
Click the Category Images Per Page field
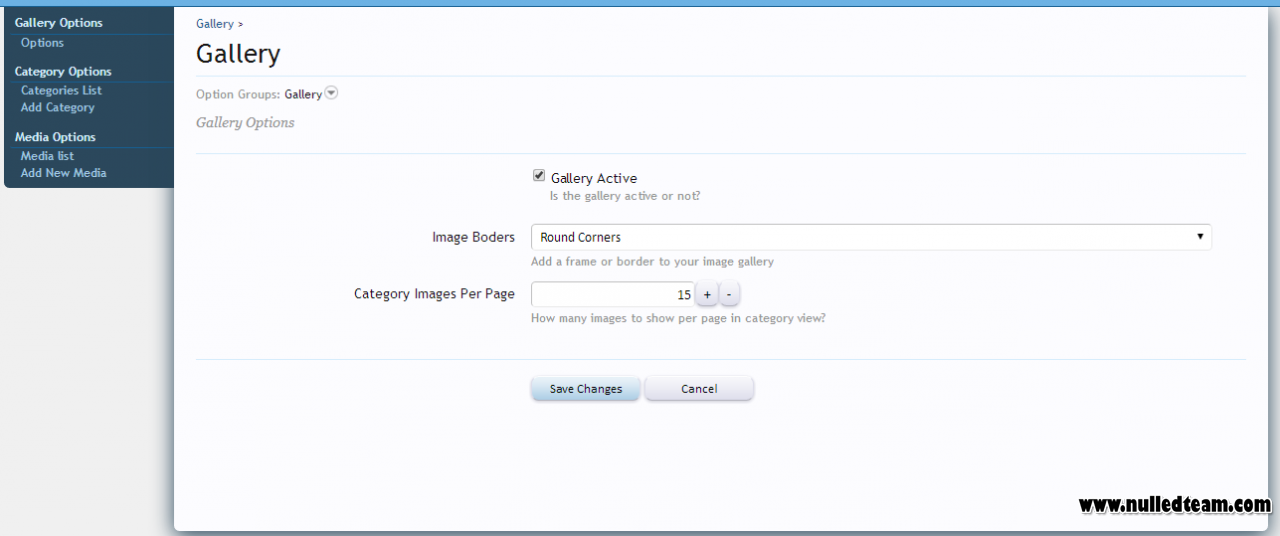point(612,294)
